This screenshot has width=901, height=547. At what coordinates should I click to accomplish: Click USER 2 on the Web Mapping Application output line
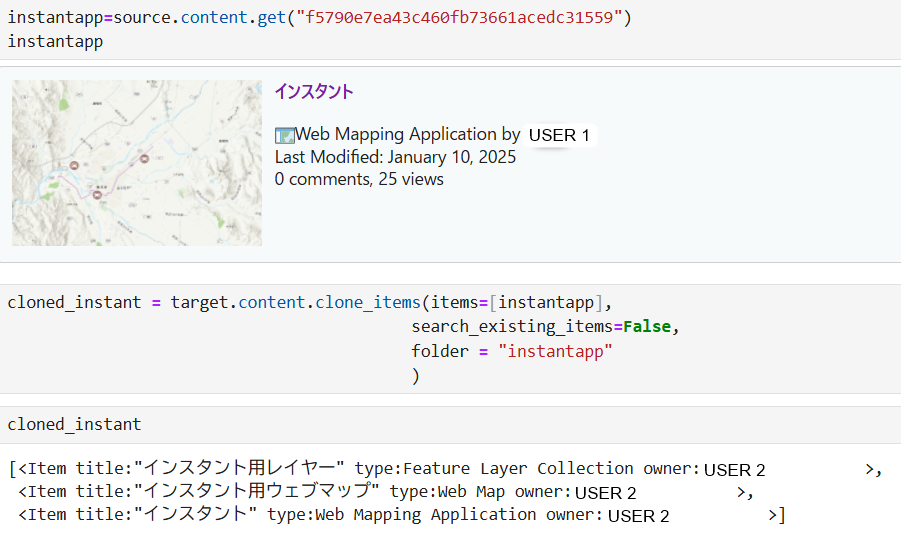pyautogui.click(x=638, y=516)
